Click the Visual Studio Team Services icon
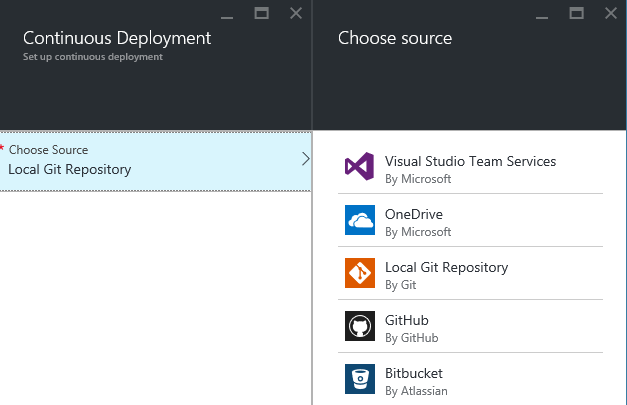The width and height of the screenshot is (627, 405). point(359,166)
